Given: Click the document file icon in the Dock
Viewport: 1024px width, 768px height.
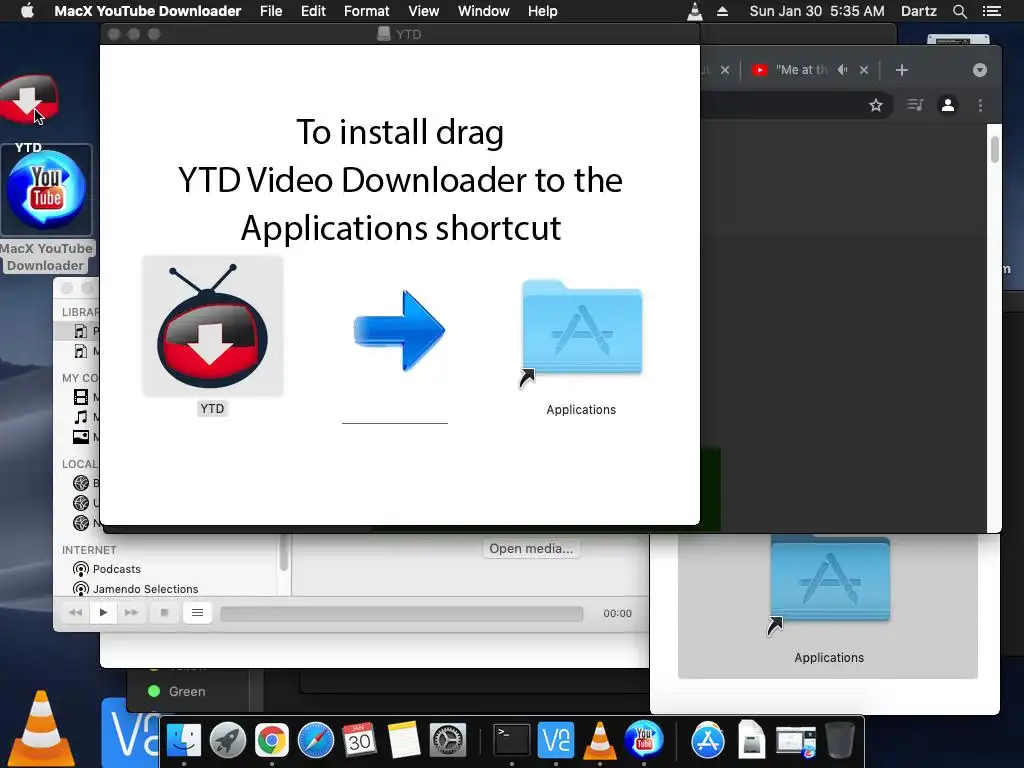Looking at the screenshot, I should tap(752, 740).
